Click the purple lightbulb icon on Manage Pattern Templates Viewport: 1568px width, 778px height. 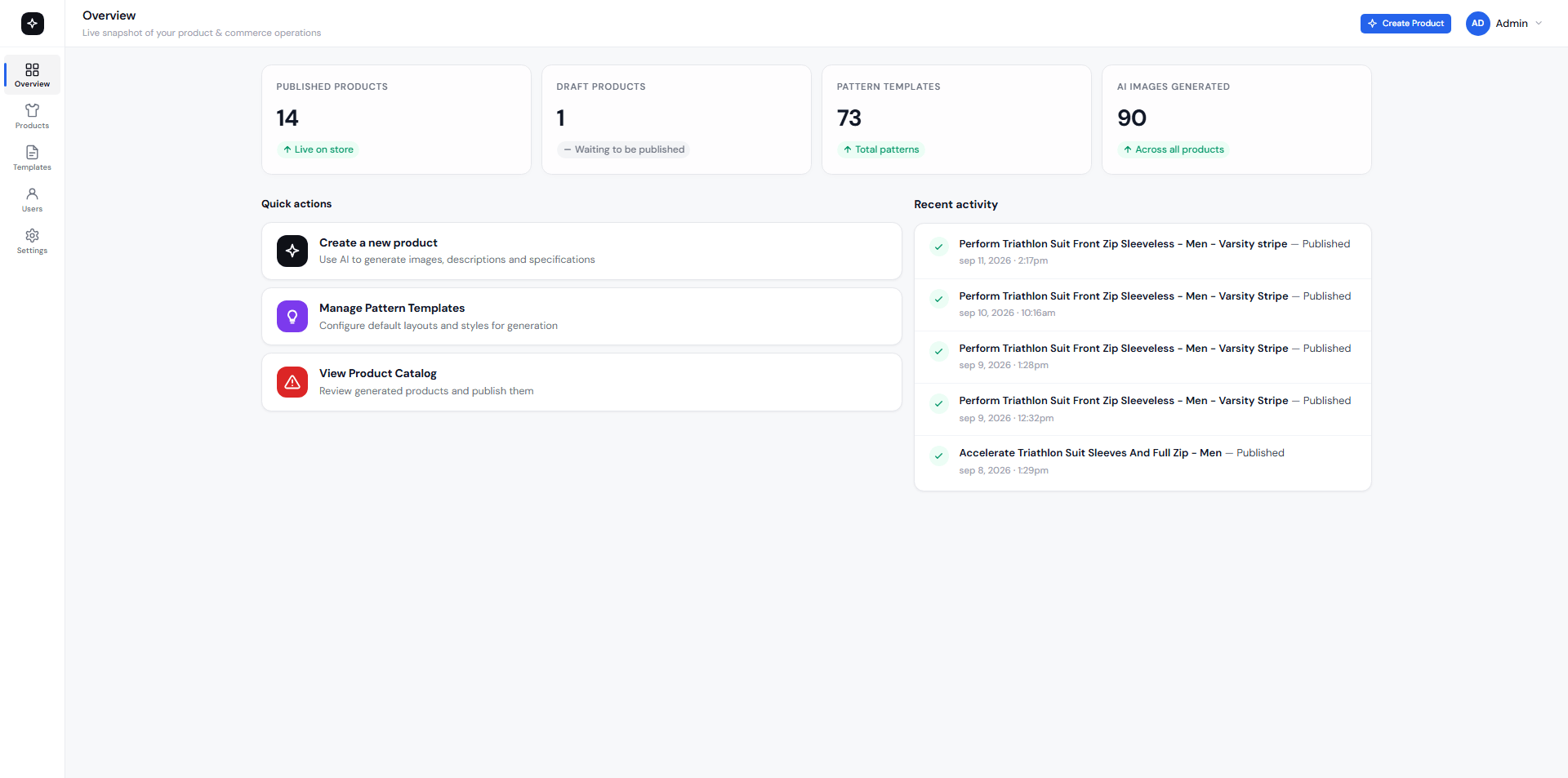pos(292,317)
